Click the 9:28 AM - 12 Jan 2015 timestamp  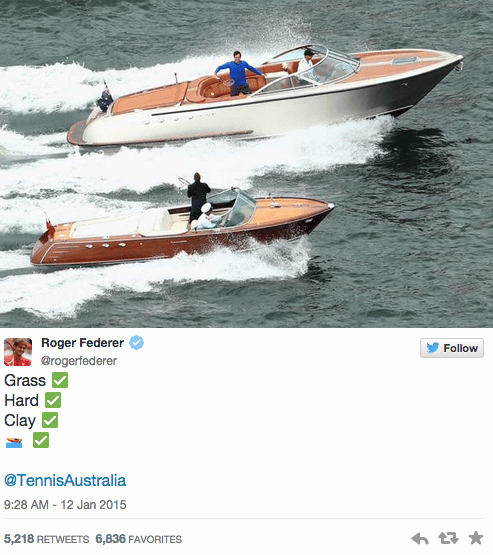pos(65,504)
